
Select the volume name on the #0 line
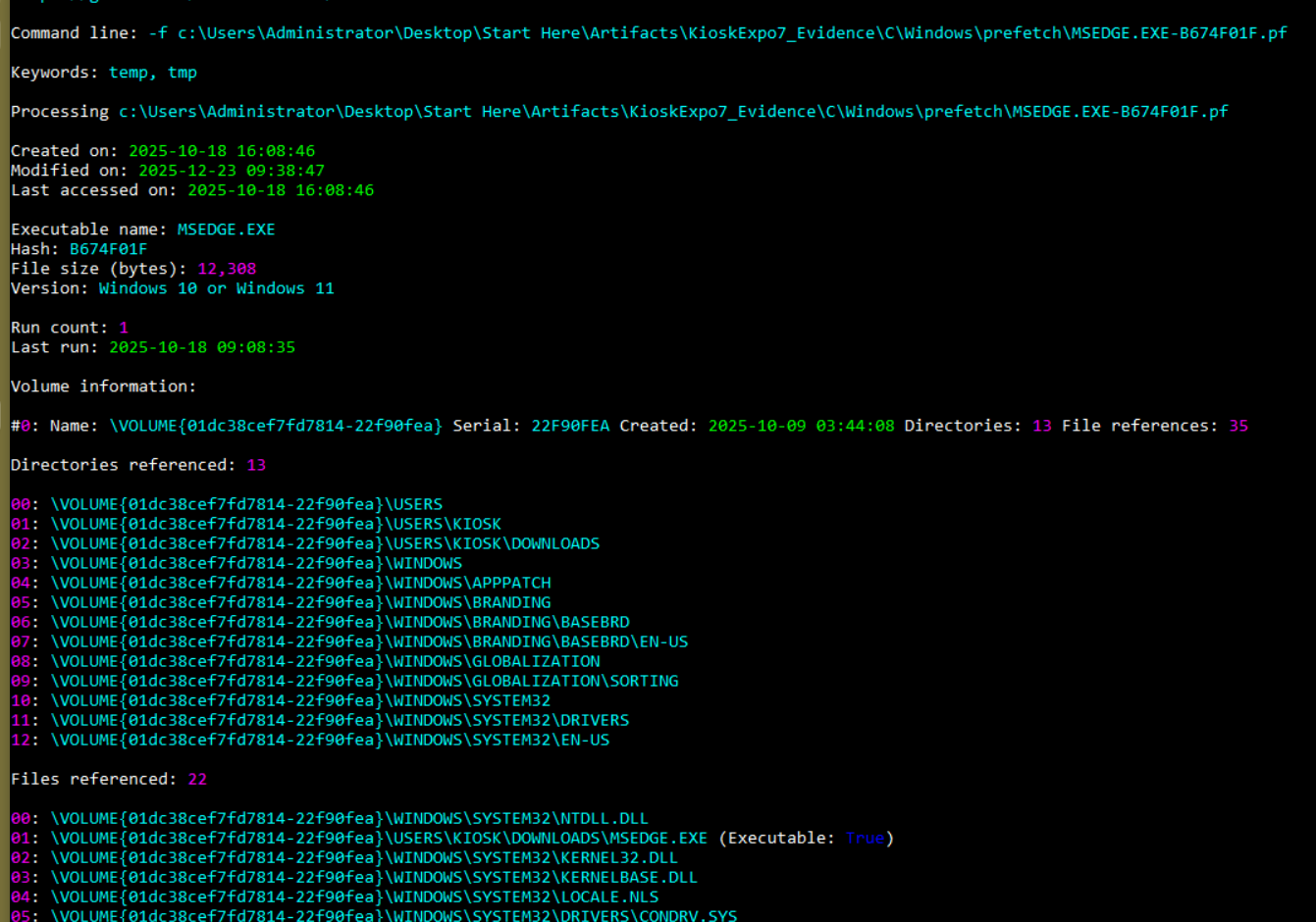tap(276, 426)
